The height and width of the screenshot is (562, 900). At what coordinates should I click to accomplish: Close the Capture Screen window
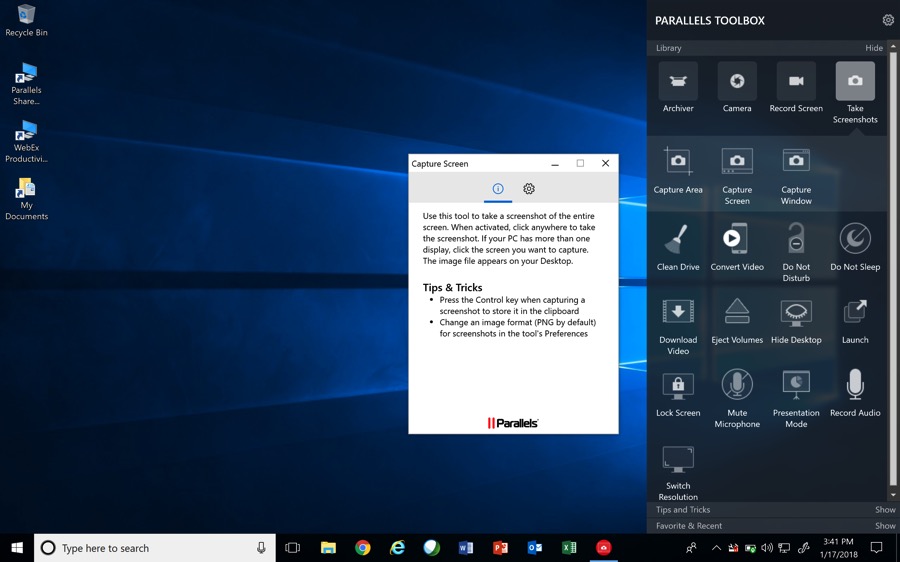(605, 164)
